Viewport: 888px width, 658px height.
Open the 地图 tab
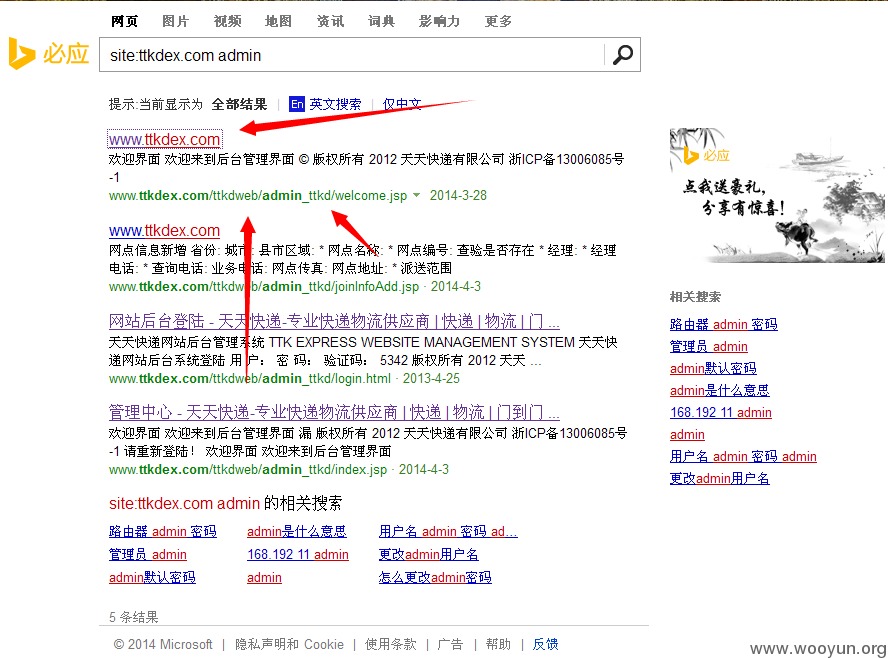278,22
